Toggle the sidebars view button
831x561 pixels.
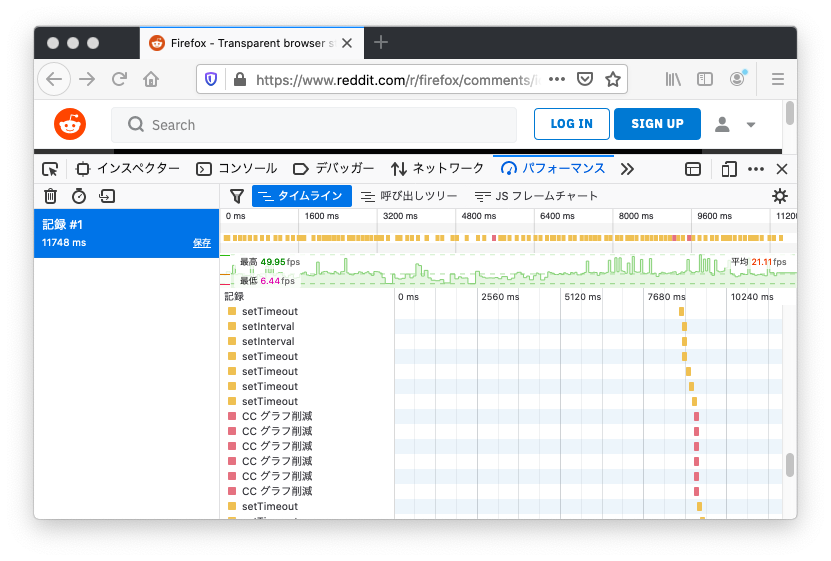[705, 79]
